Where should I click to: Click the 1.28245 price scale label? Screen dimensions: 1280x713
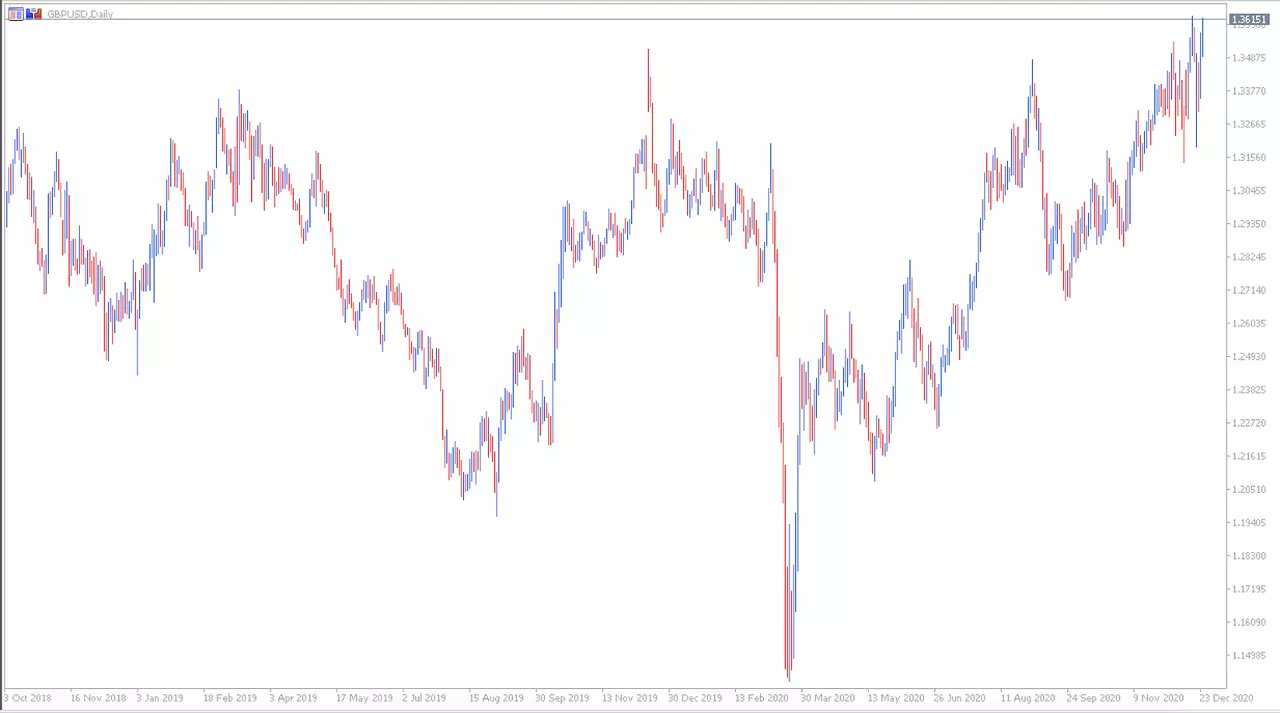tap(1250, 257)
